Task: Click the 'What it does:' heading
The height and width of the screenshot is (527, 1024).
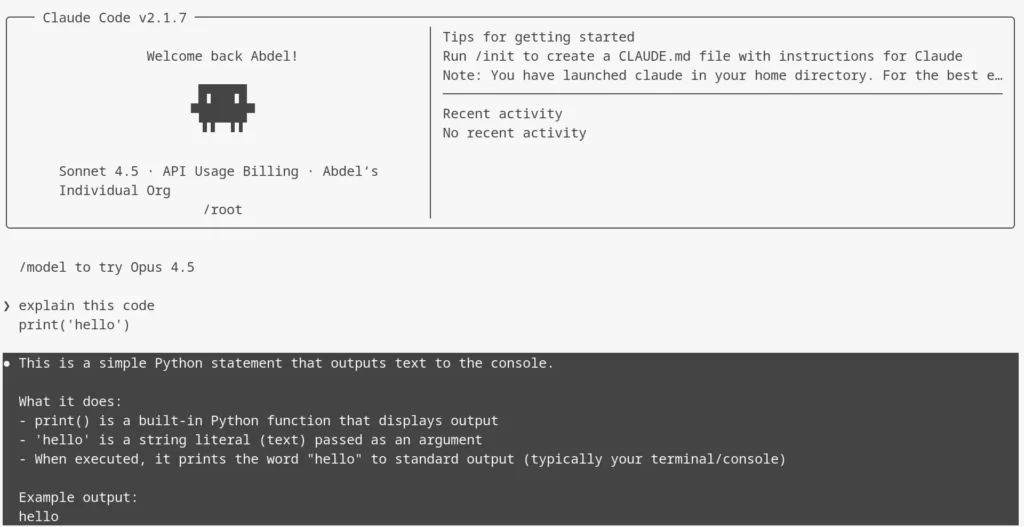Action: 70,401
